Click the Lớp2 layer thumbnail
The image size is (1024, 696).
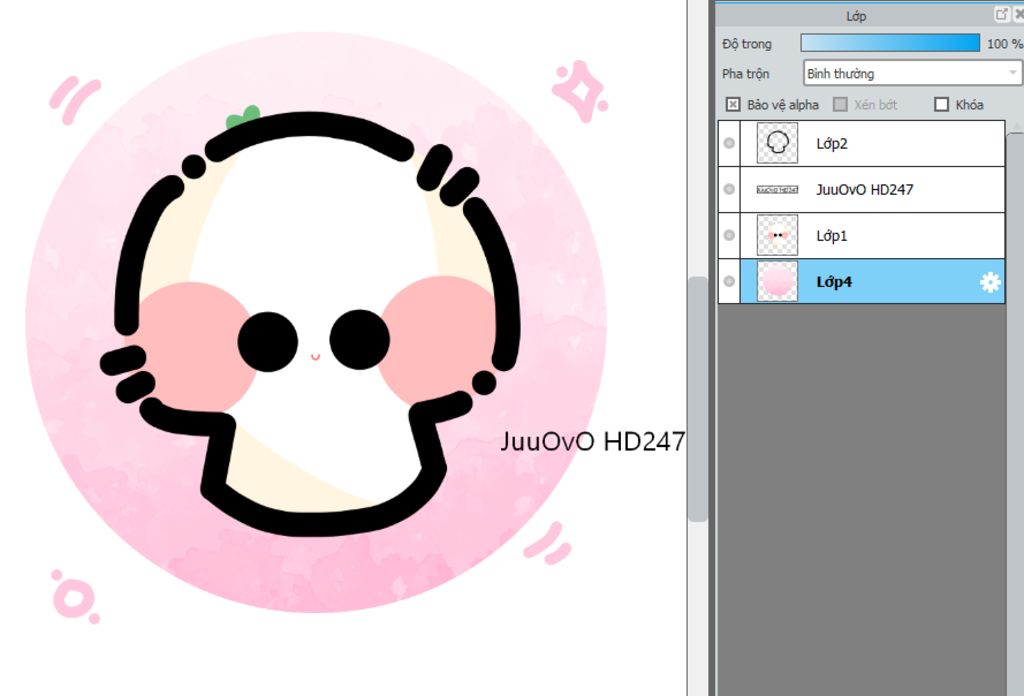click(777, 143)
